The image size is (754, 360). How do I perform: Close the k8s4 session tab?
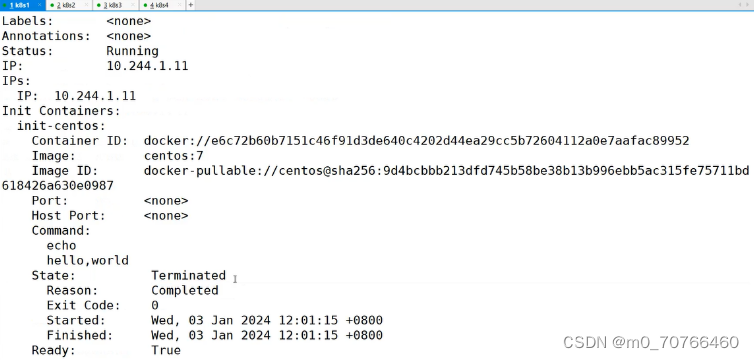pos(179,5)
